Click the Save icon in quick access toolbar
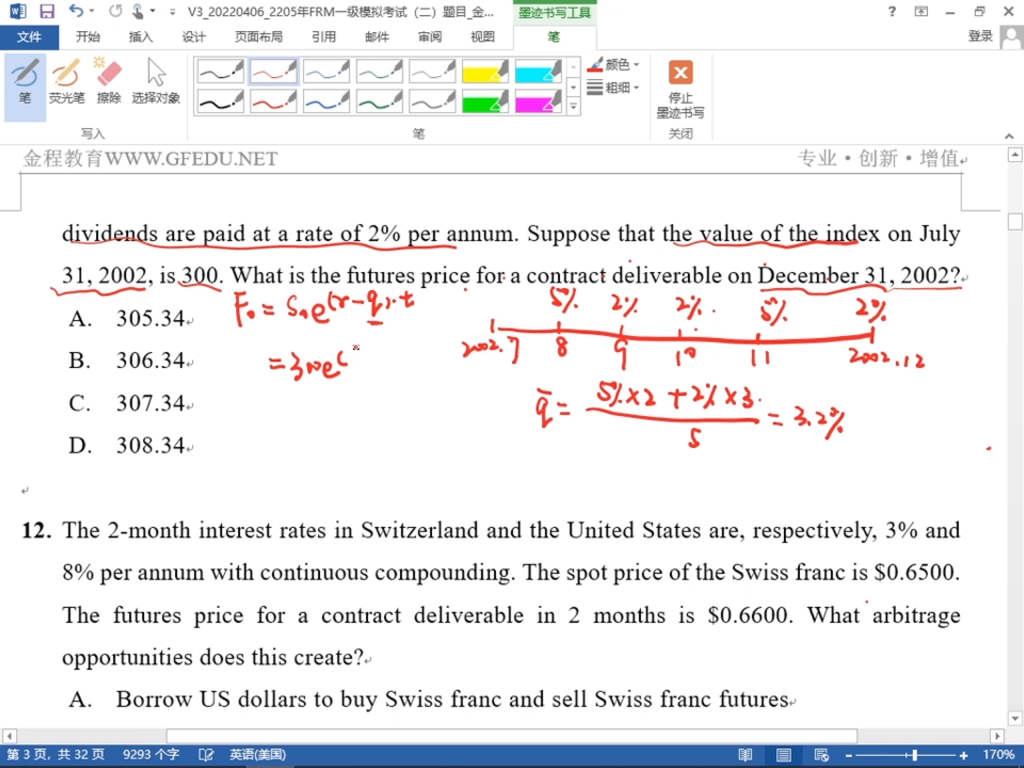The width and height of the screenshot is (1024, 768). (x=46, y=12)
